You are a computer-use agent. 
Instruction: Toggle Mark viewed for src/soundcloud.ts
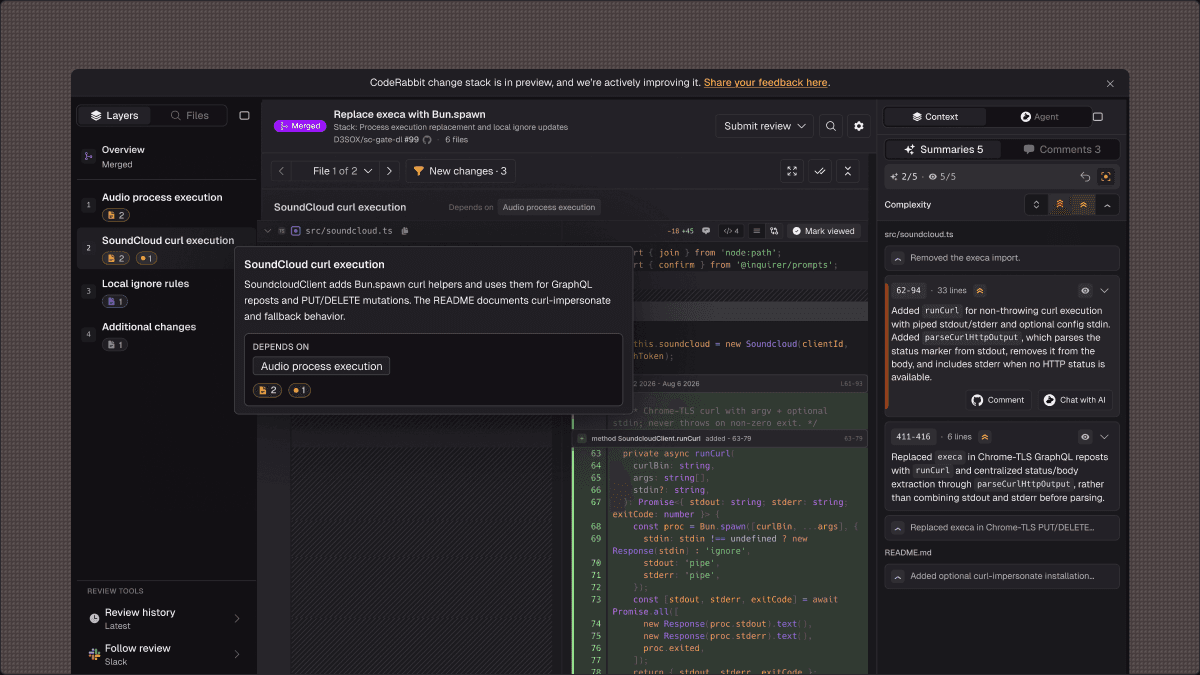[x=824, y=231]
